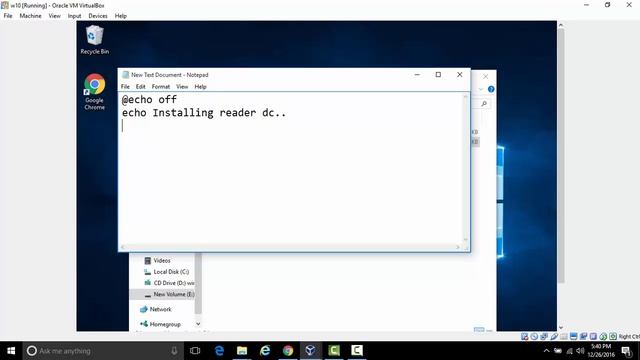Open Task View from the taskbar
Screen dimensions: 640x360
(x=195, y=351)
